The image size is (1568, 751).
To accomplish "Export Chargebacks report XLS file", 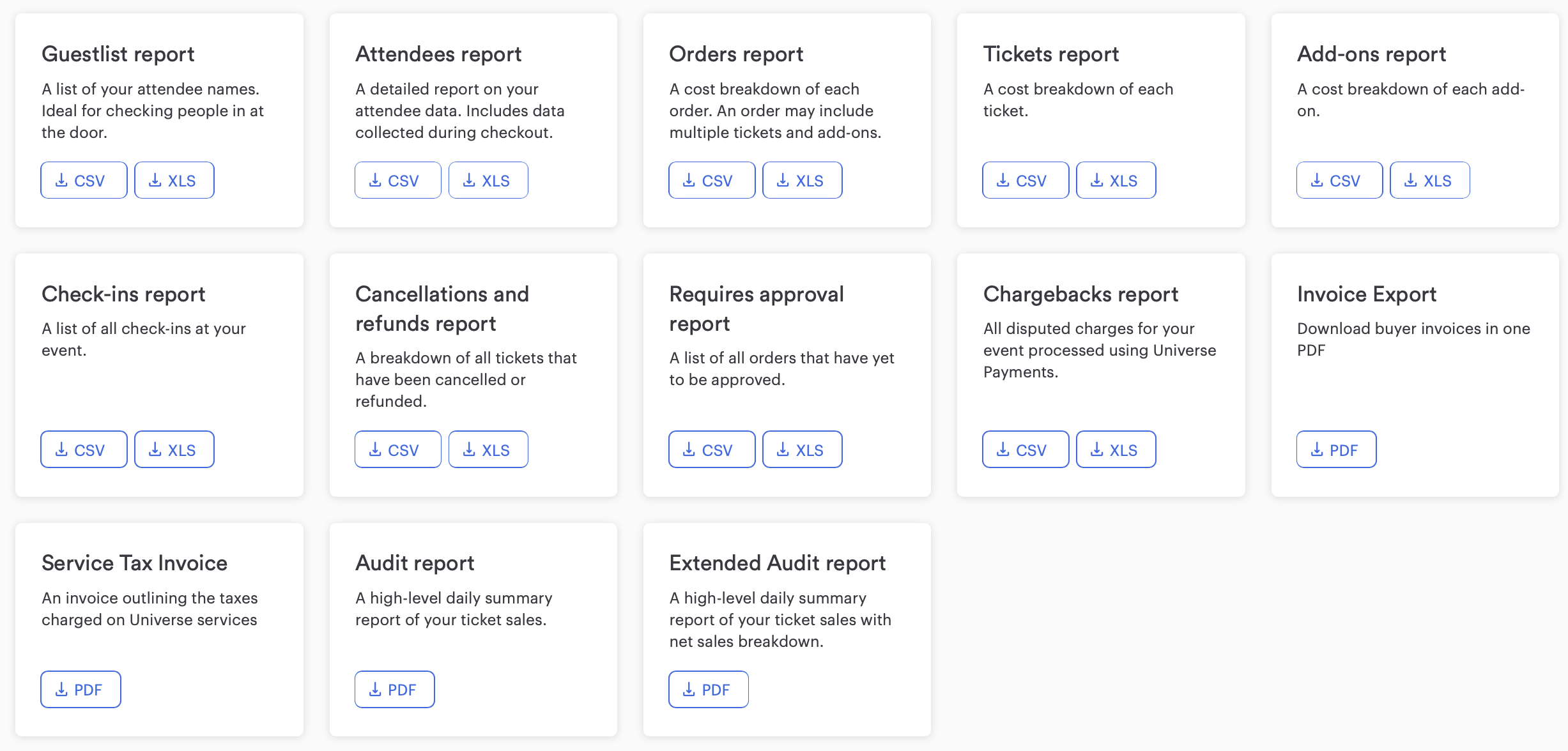I will (x=1116, y=450).
